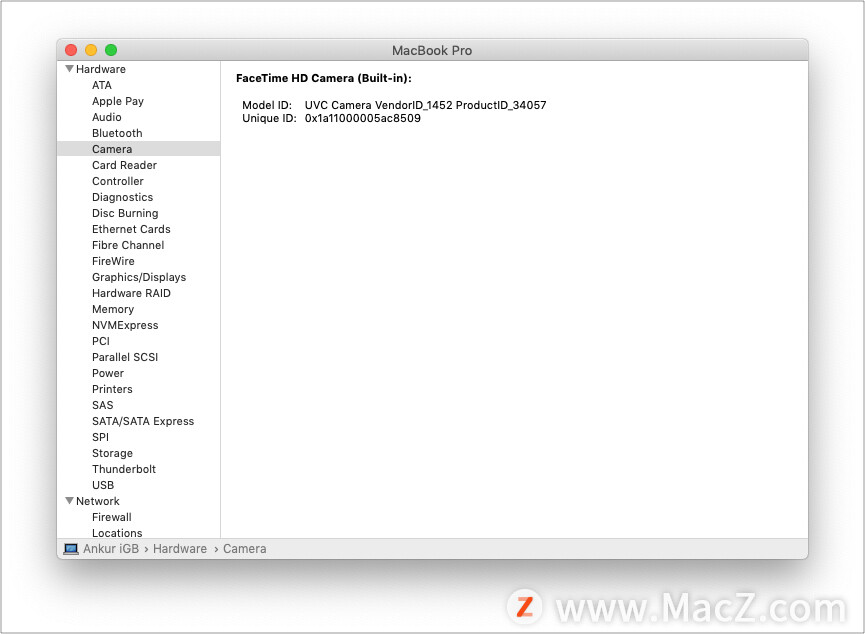The image size is (865, 634).
Task: Select Locations under Network
Action: 117,532
